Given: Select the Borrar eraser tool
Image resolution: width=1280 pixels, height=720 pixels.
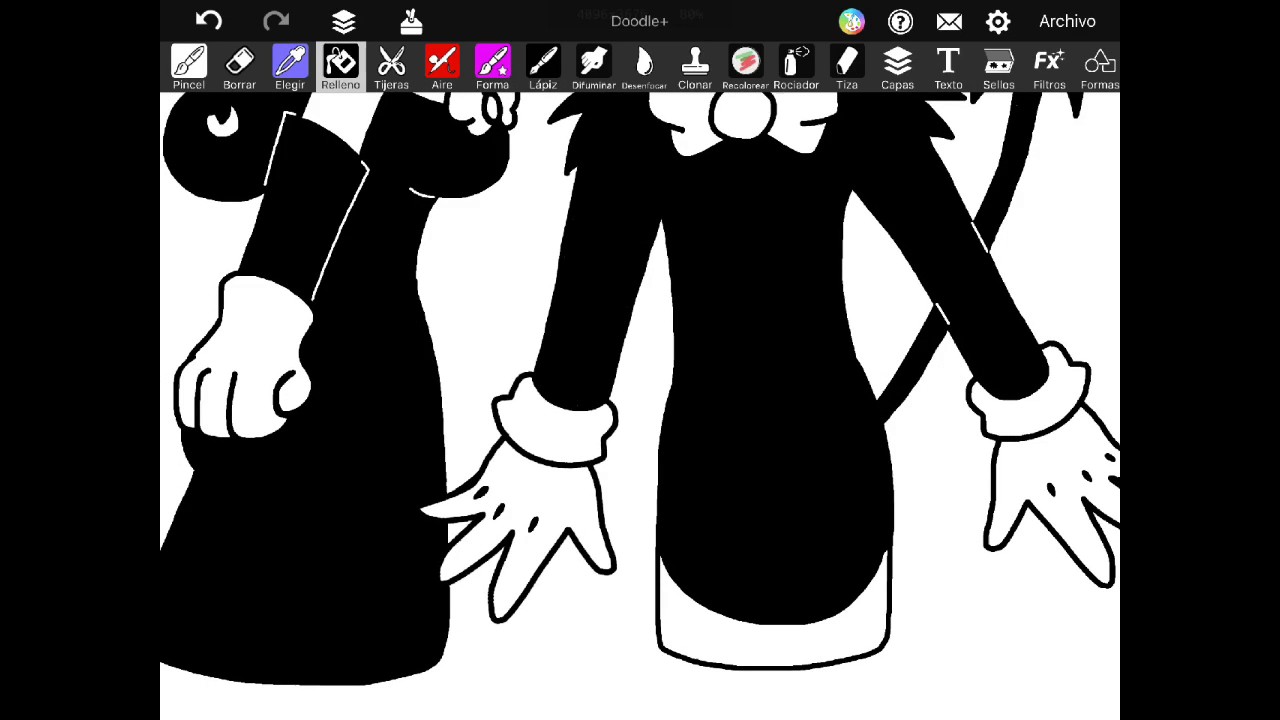Looking at the screenshot, I should click(x=239, y=68).
